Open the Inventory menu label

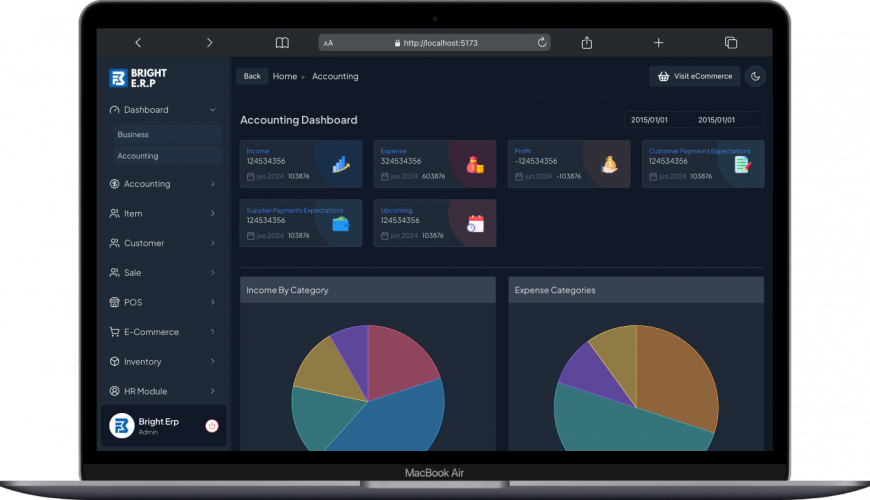tap(143, 362)
